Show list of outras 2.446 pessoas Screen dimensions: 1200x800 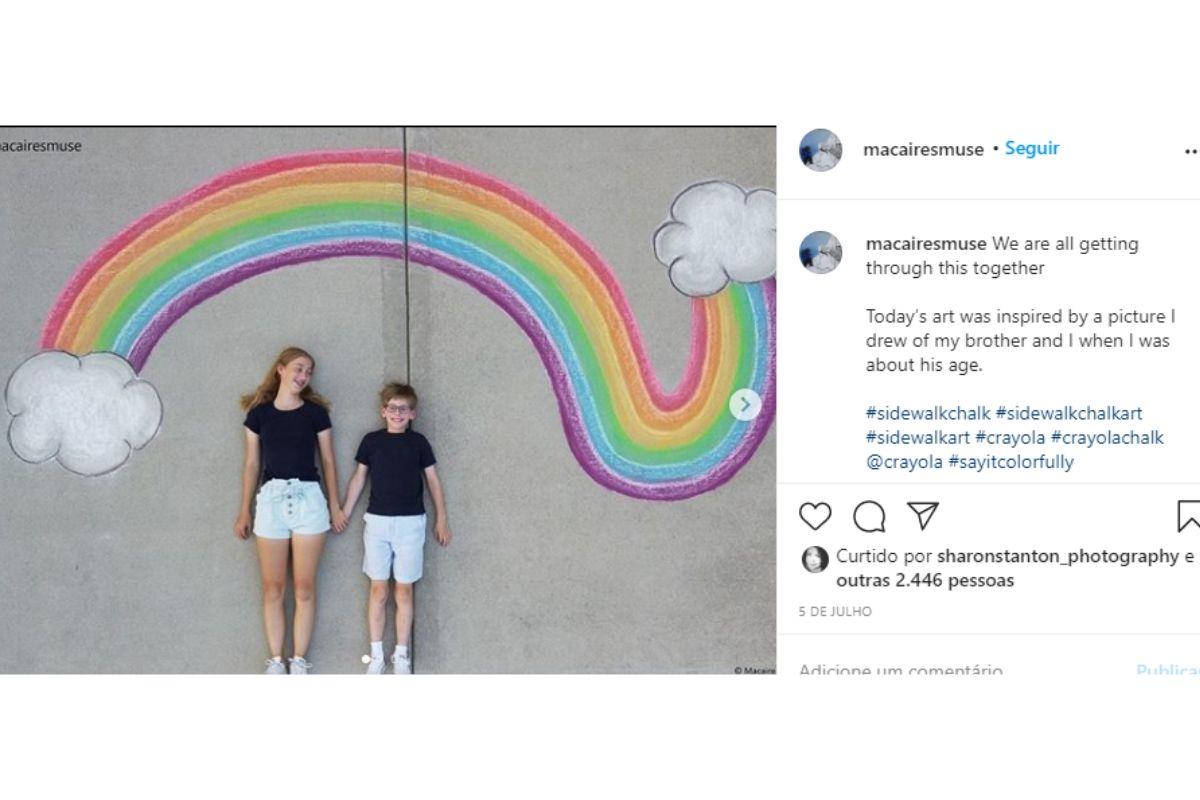coord(925,580)
